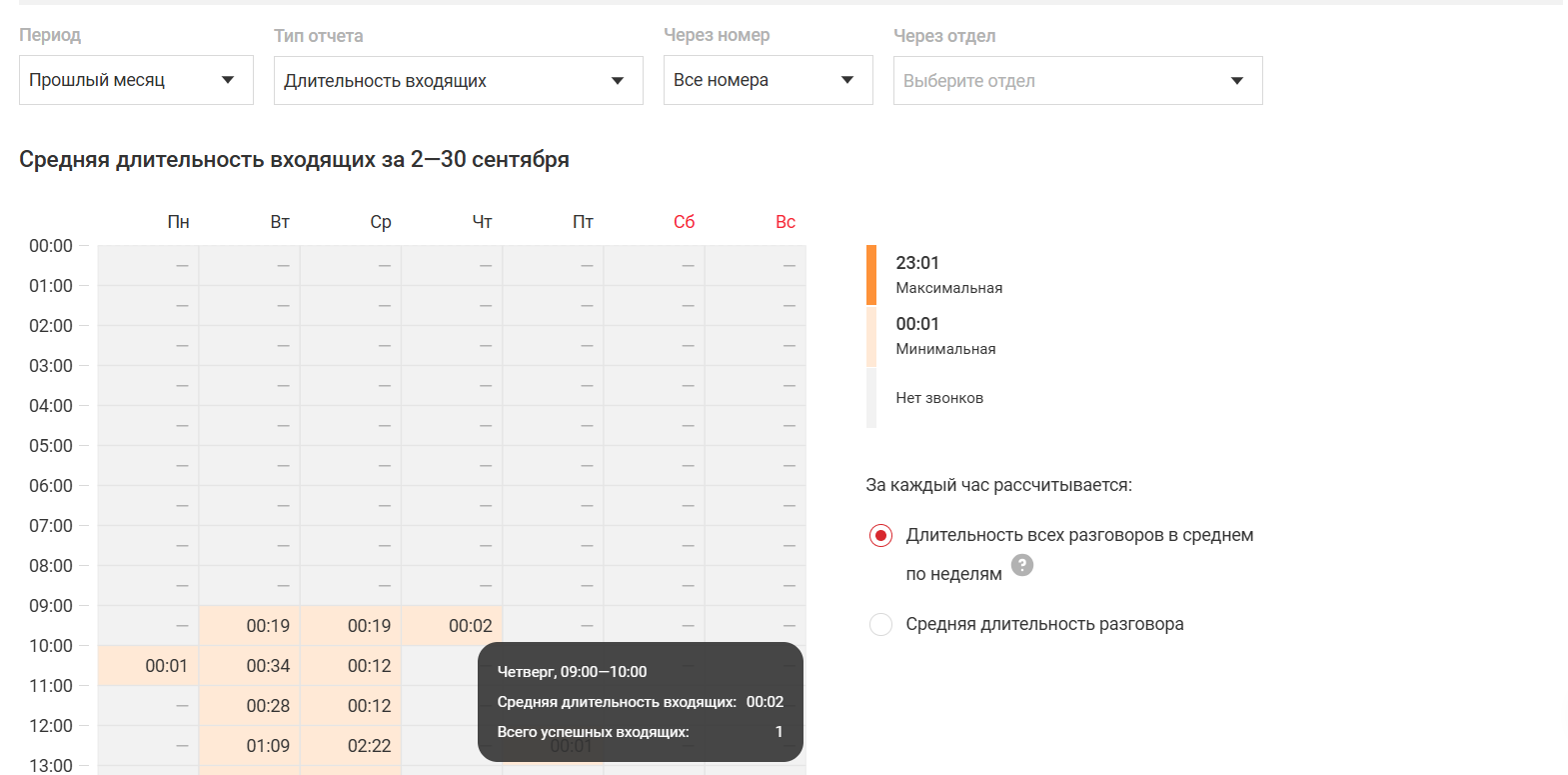Screen dimensions: 1568x775
Task: Click Thursday's 00:02 heatmap cell
Action: click(452, 626)
